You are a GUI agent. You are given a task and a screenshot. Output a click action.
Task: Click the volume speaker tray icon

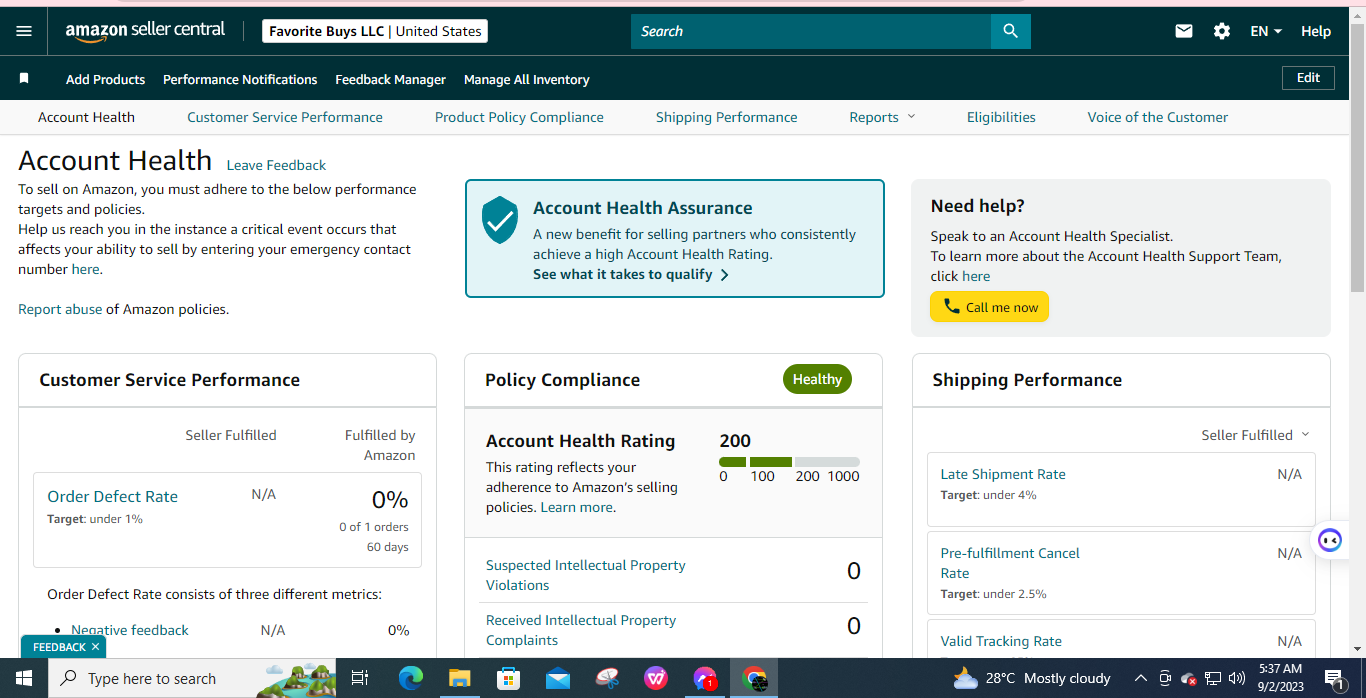click(1237, 678)
